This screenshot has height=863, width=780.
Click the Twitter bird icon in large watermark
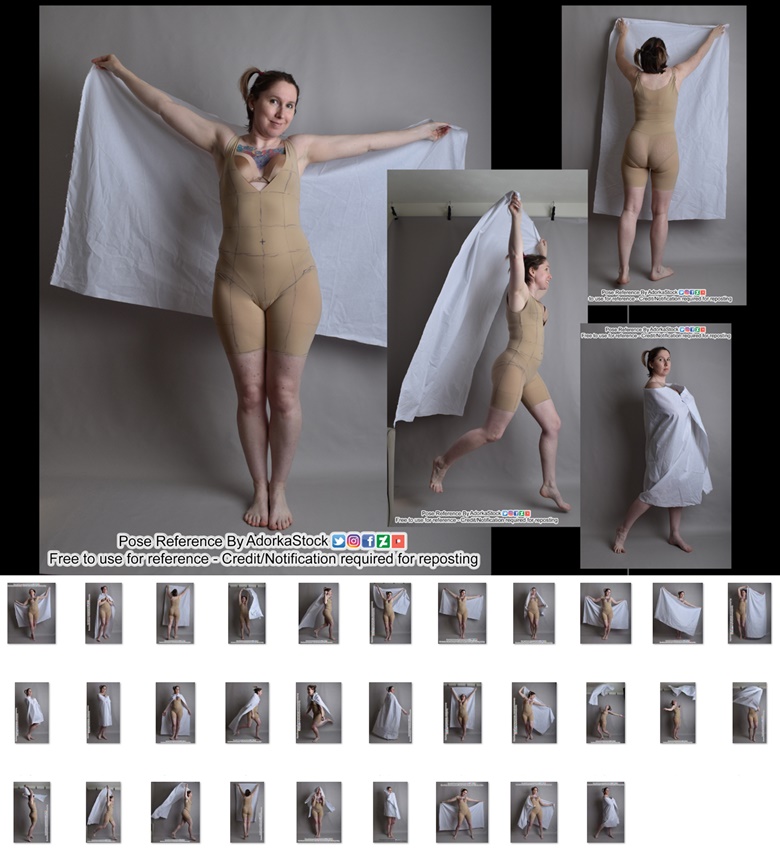click(339, 541)
